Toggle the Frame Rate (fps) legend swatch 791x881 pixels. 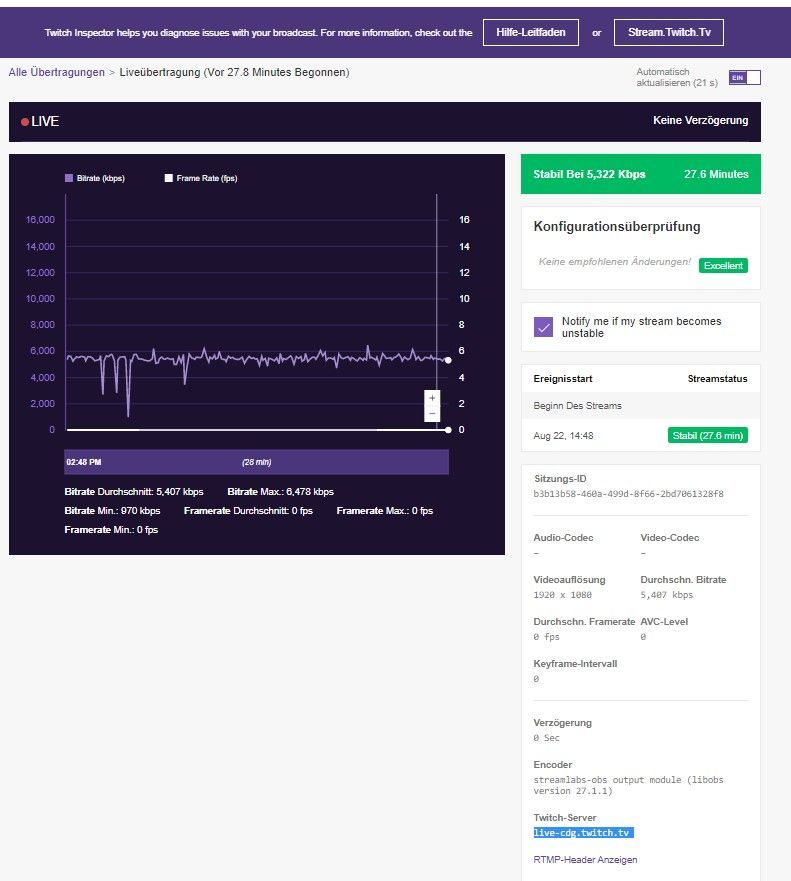(x=169, y=178)
